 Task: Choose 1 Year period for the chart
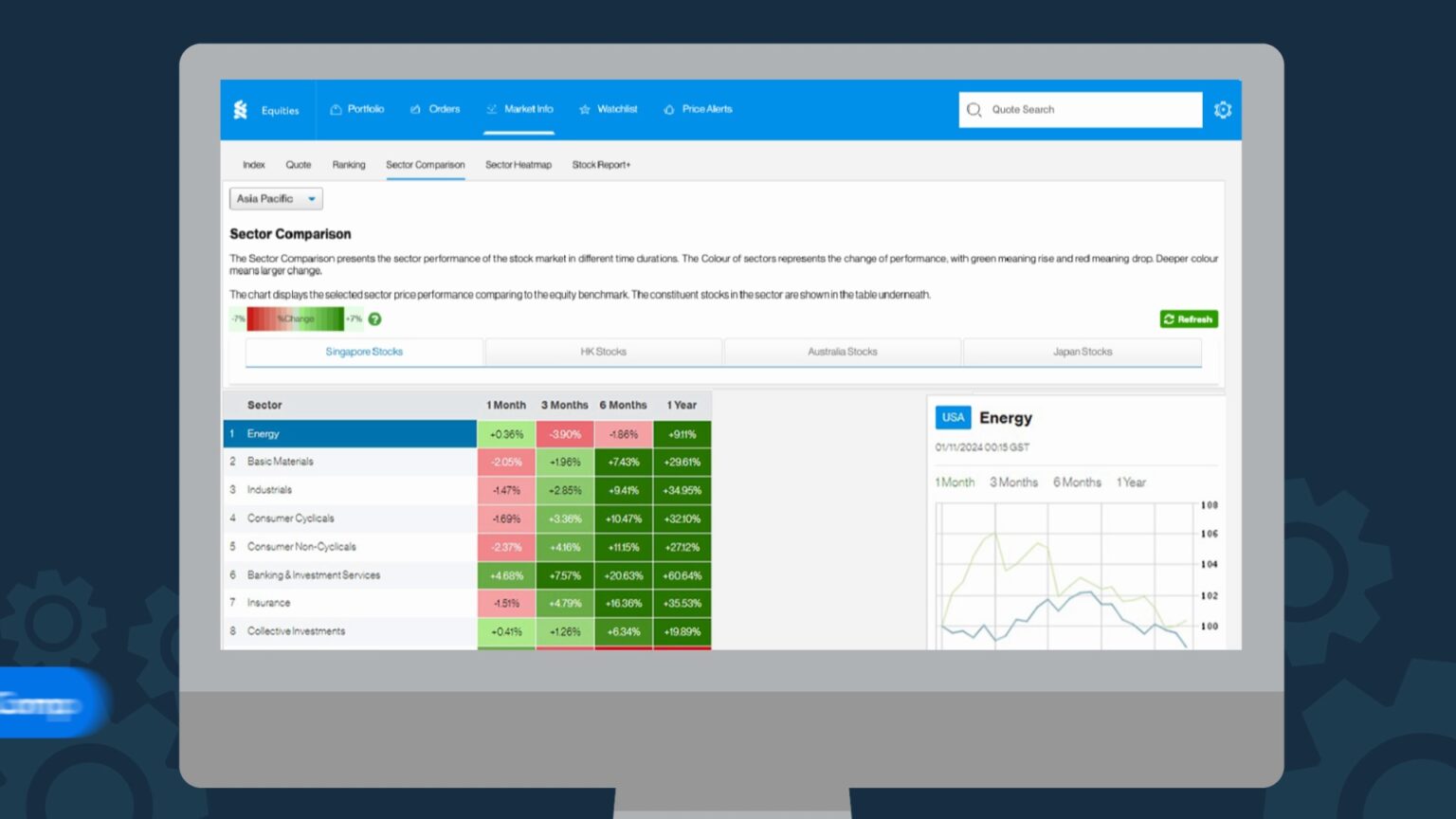point(1130,482)
